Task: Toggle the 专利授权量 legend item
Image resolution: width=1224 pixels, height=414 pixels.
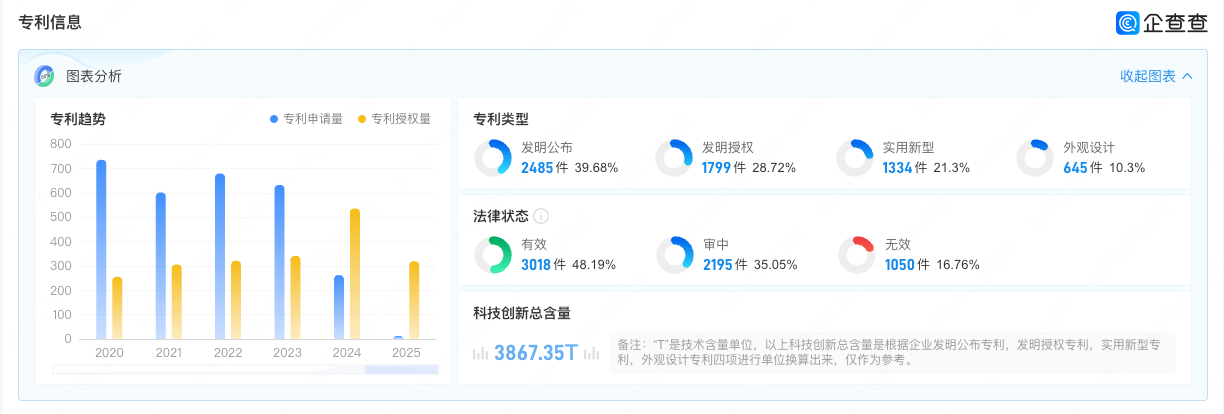Action: coord(394,119)
